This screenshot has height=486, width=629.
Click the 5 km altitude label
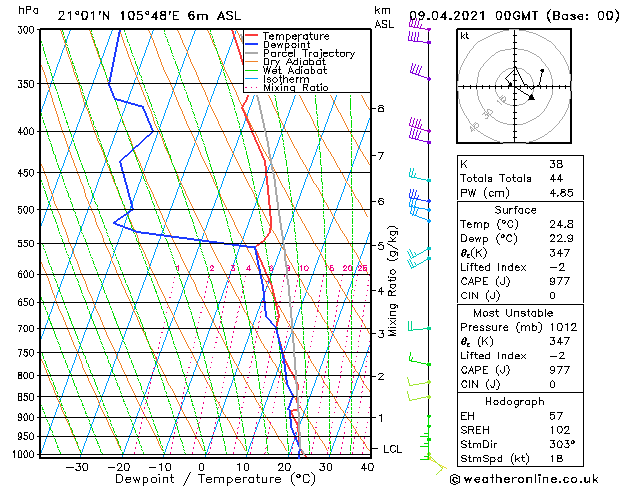381,245
